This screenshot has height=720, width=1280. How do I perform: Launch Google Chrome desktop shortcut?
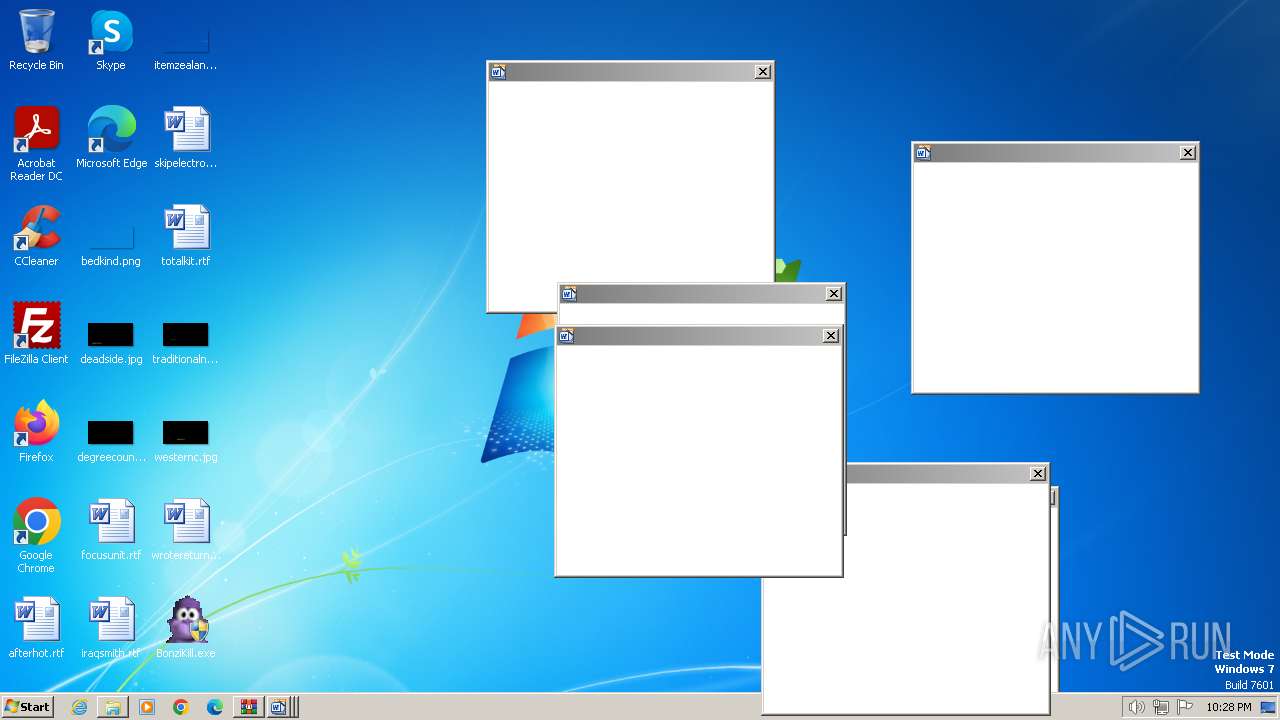coord(36,535)
